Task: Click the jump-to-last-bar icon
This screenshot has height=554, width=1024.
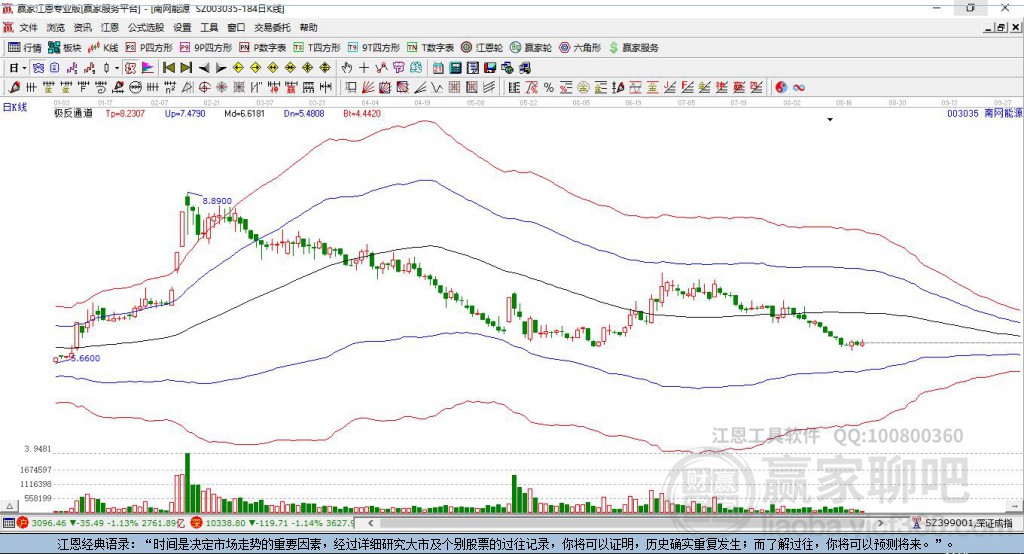Action: pyautogui.click(x=186, y=68)
